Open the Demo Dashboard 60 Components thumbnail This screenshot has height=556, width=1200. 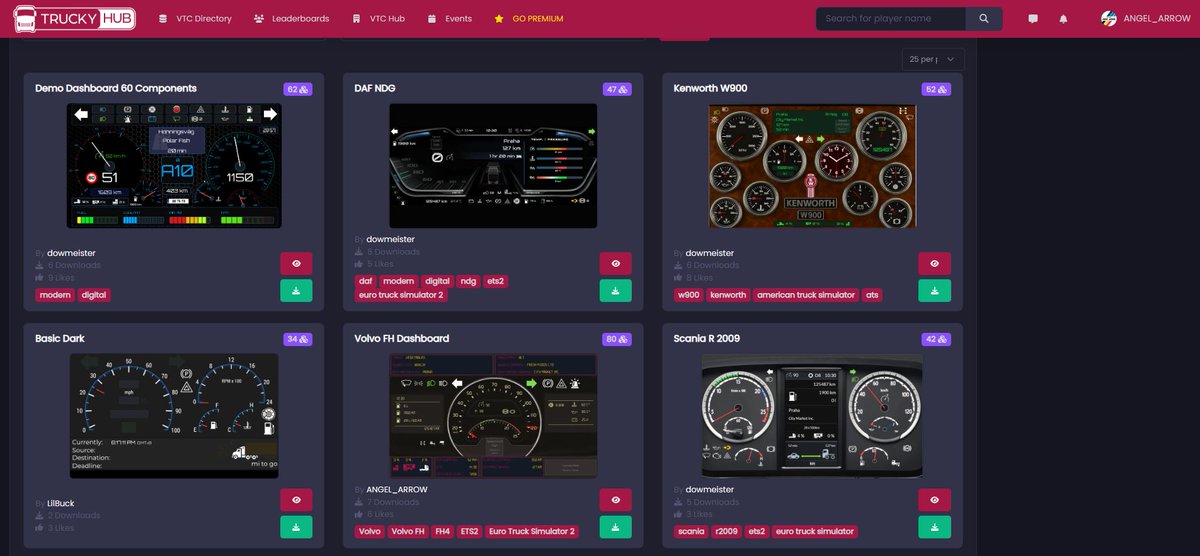(x=174, y=166)
